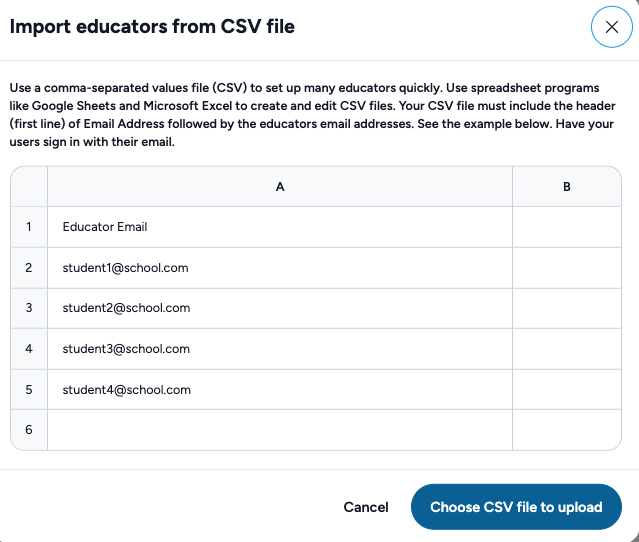Click the top-left corner cell of example table

pos(29,187)
